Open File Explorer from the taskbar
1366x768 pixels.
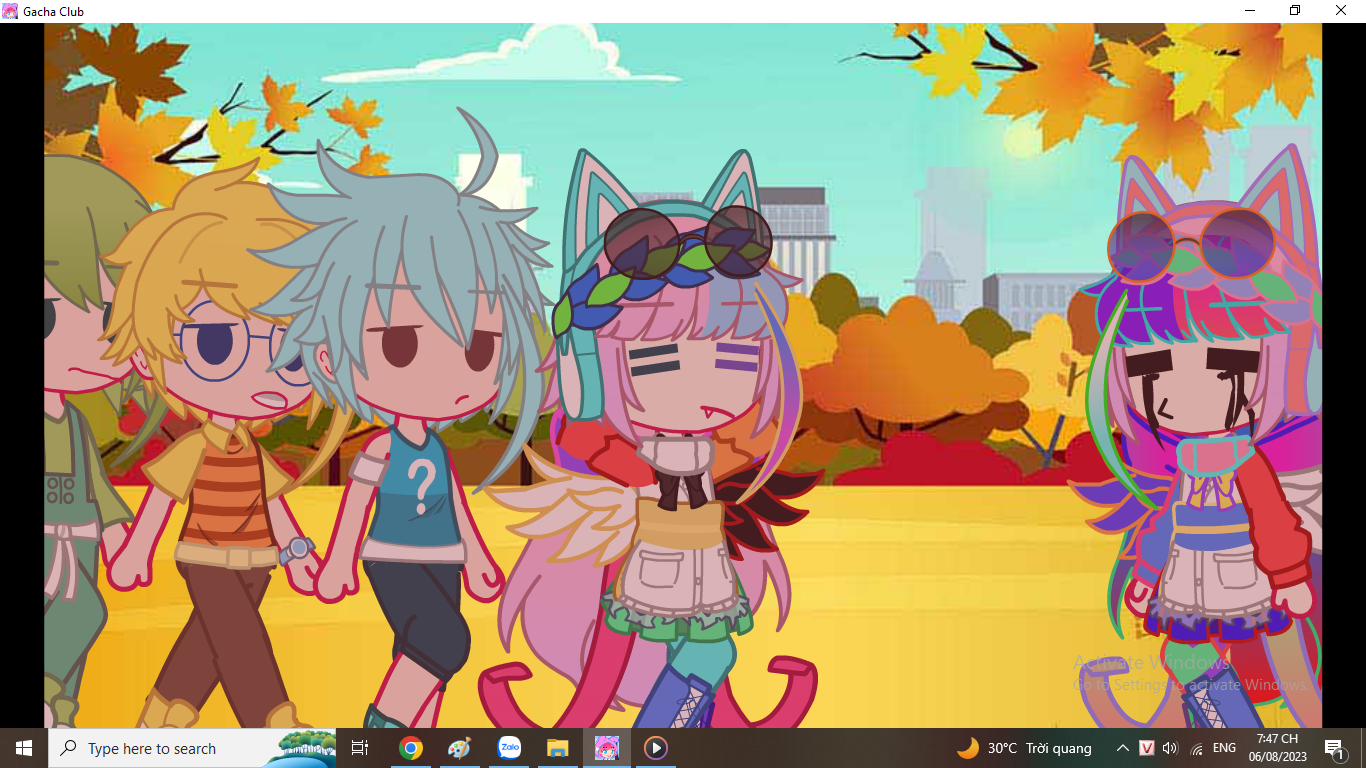click(x=558, y=748)
